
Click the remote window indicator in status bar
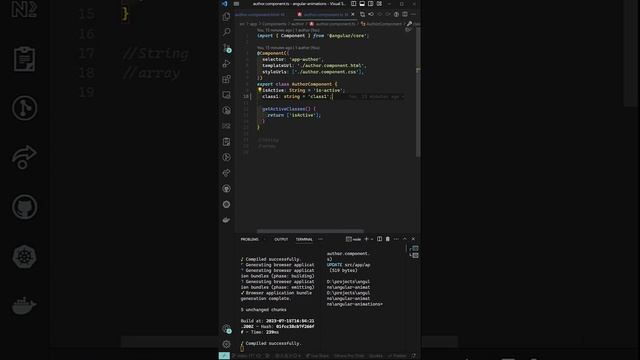click(224, 356)
